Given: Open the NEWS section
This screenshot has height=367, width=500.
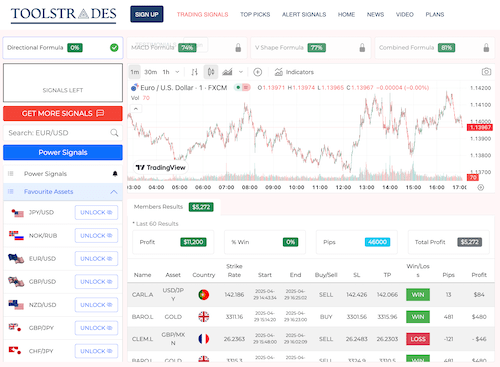Looking at the screenshot, I should (375, 15).
